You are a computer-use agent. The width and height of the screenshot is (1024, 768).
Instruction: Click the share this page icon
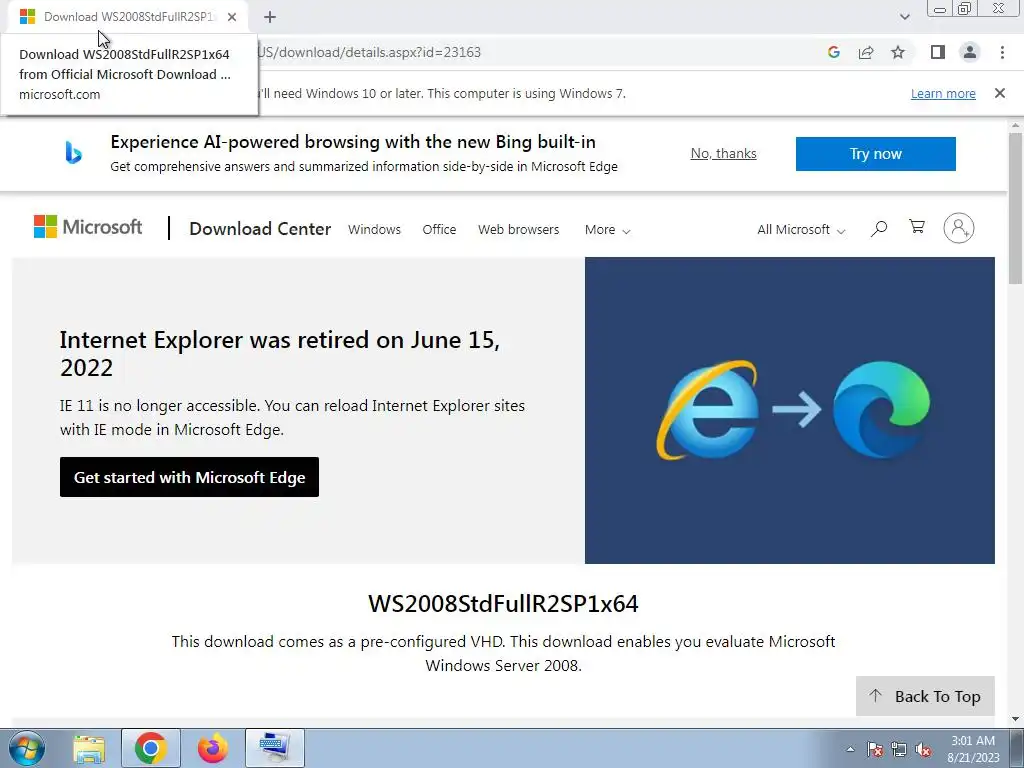tap(866, 52)
